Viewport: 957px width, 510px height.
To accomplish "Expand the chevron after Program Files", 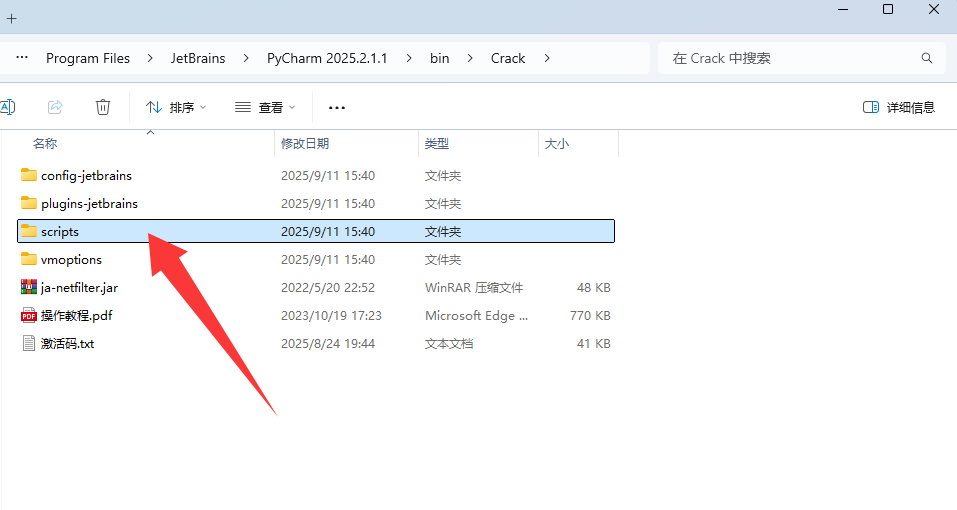I will click(150, 58).
